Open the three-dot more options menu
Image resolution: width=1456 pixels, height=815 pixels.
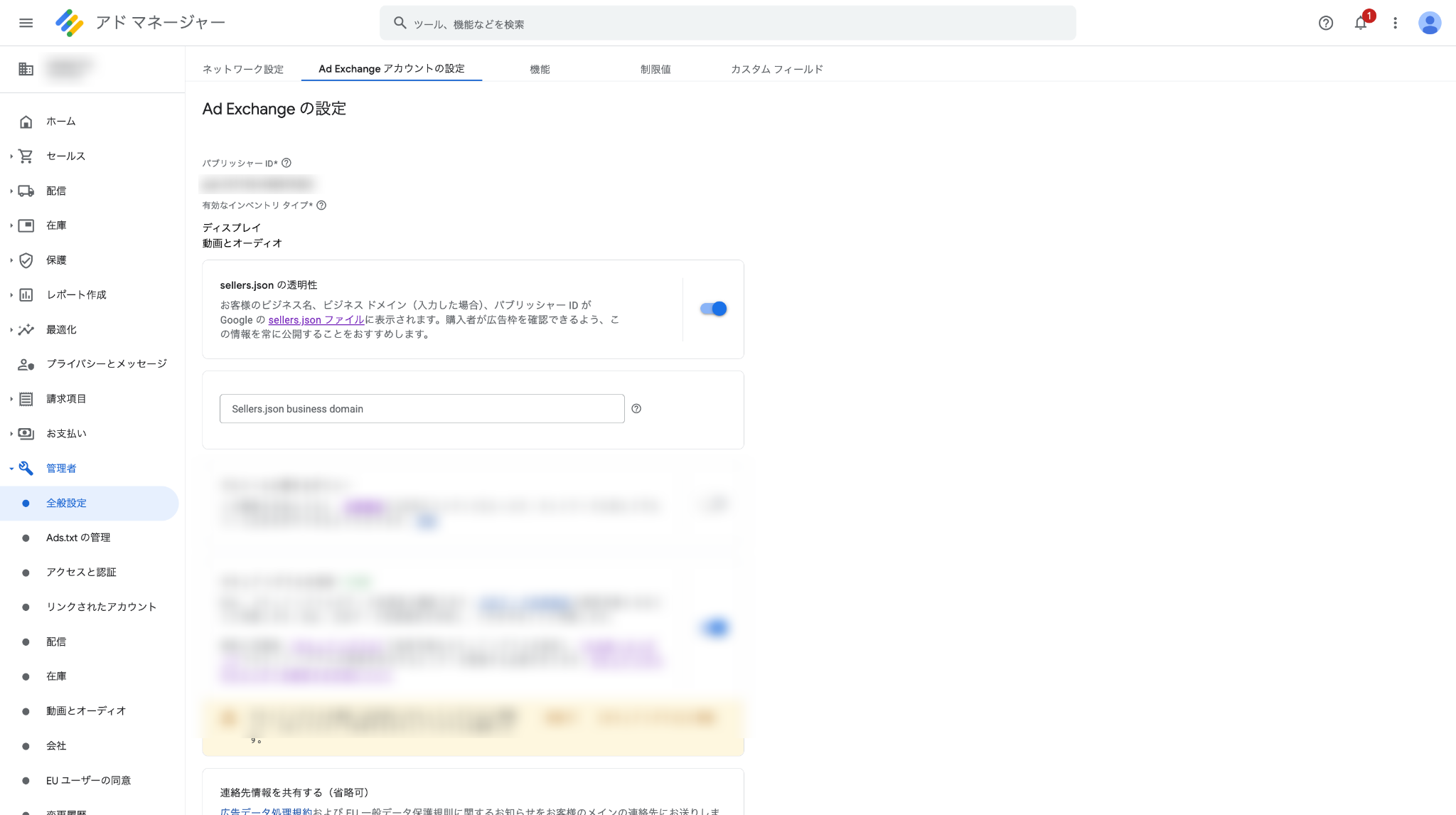pyautogui.click(x=1395, y=23)
